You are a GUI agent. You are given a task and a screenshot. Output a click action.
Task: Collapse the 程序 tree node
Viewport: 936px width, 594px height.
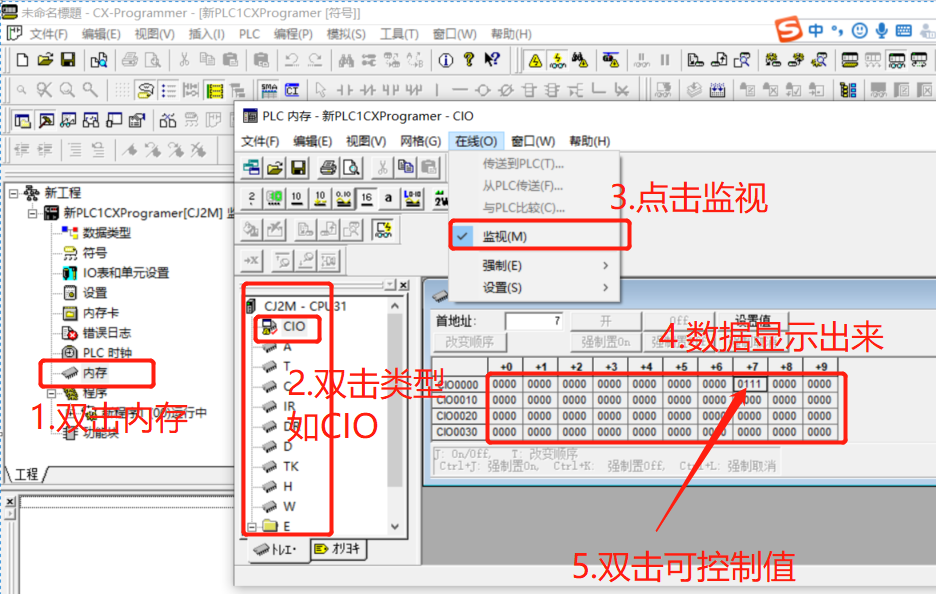click(51, 393)
